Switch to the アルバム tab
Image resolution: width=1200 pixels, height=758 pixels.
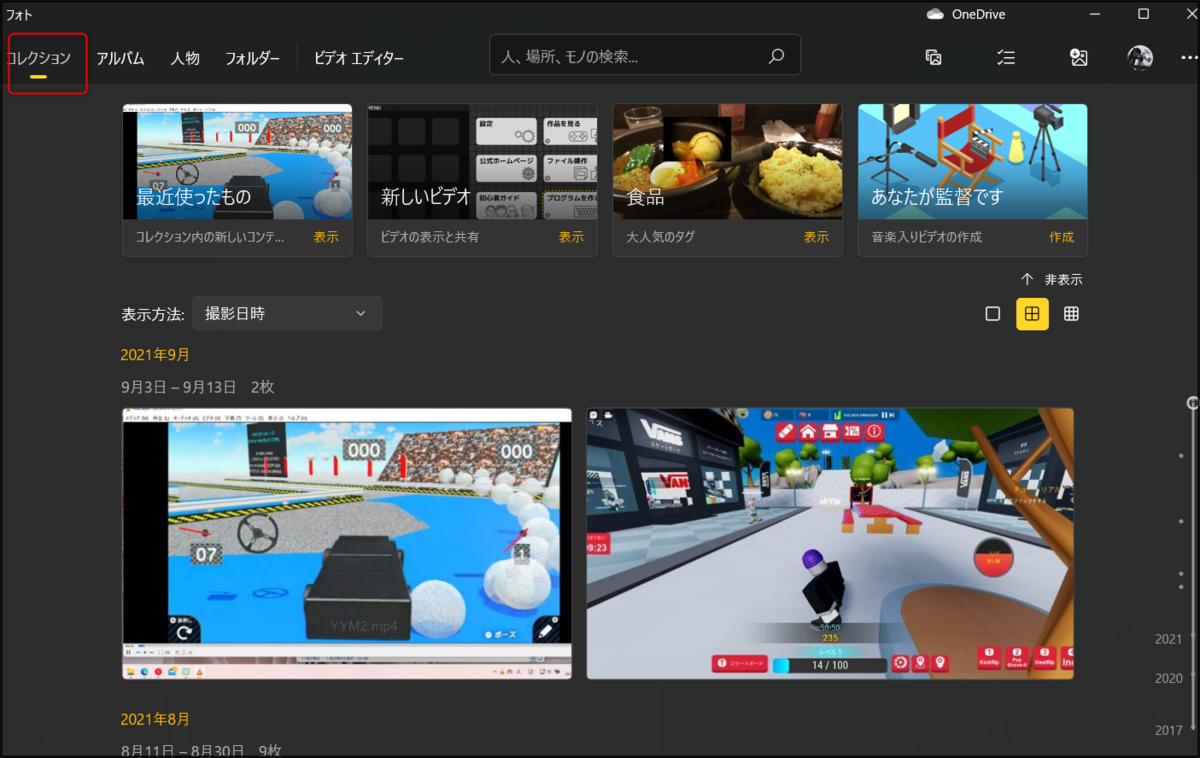(x=120, y=59)
